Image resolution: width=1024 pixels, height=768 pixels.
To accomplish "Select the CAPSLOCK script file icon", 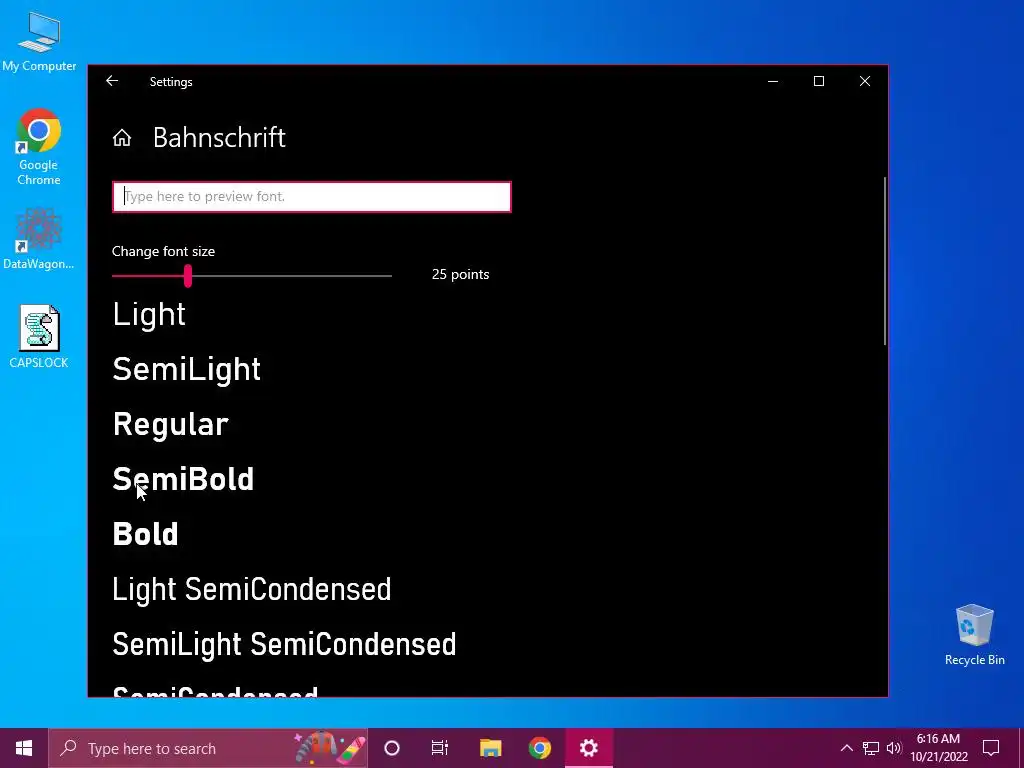I will click(x=39, y=337).
